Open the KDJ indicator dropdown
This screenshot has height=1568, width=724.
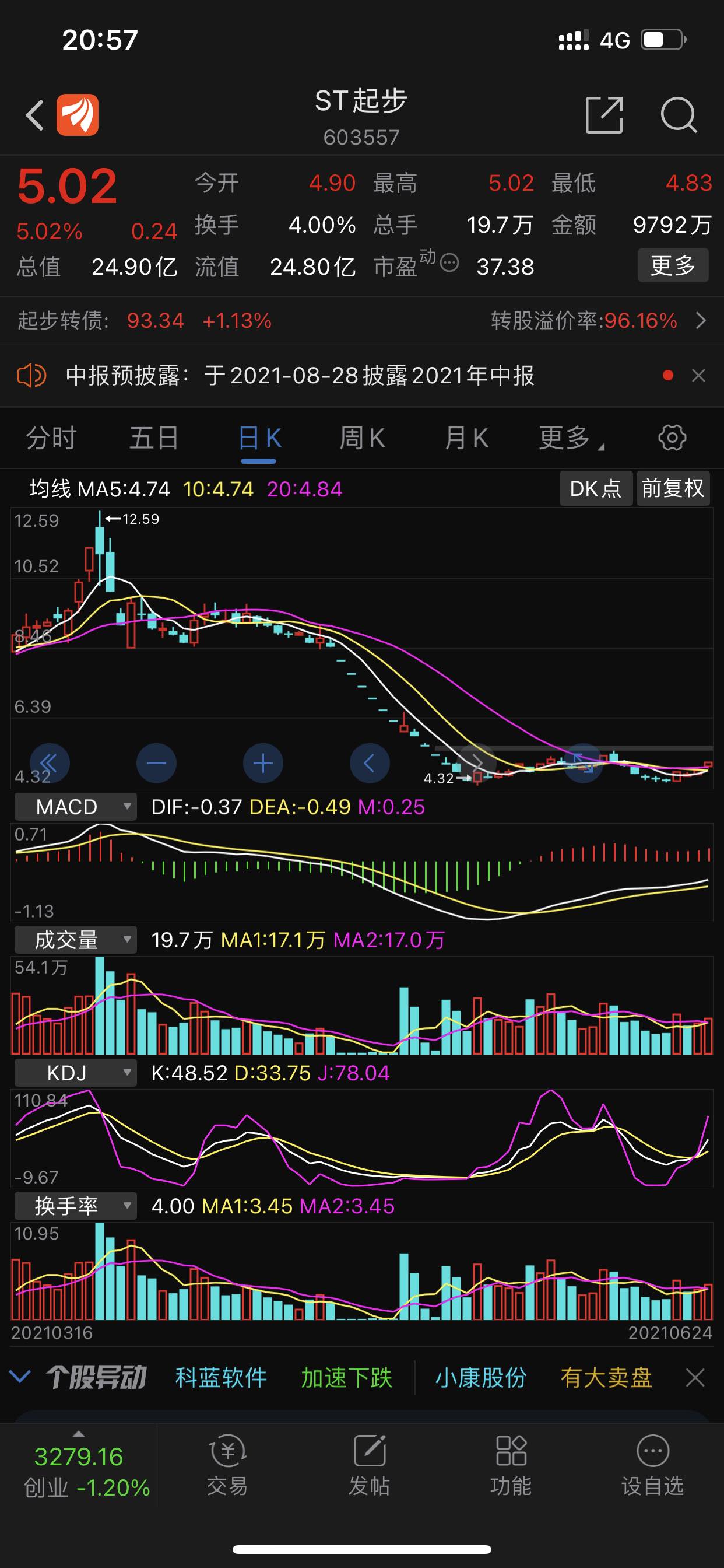pos(75,1073)
